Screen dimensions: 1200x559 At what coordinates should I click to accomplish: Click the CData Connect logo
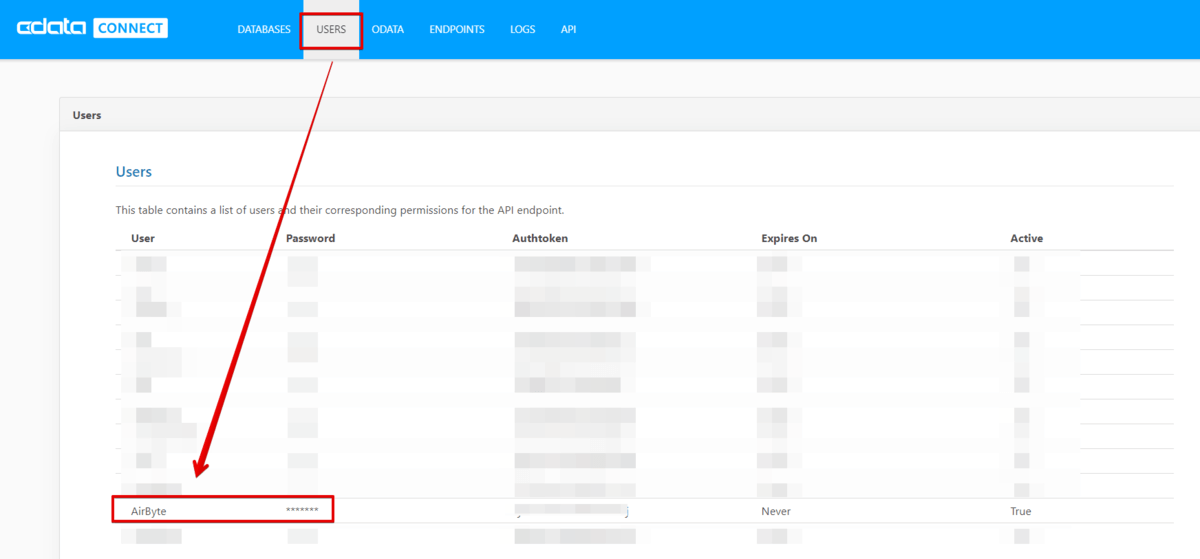(92, 28)
